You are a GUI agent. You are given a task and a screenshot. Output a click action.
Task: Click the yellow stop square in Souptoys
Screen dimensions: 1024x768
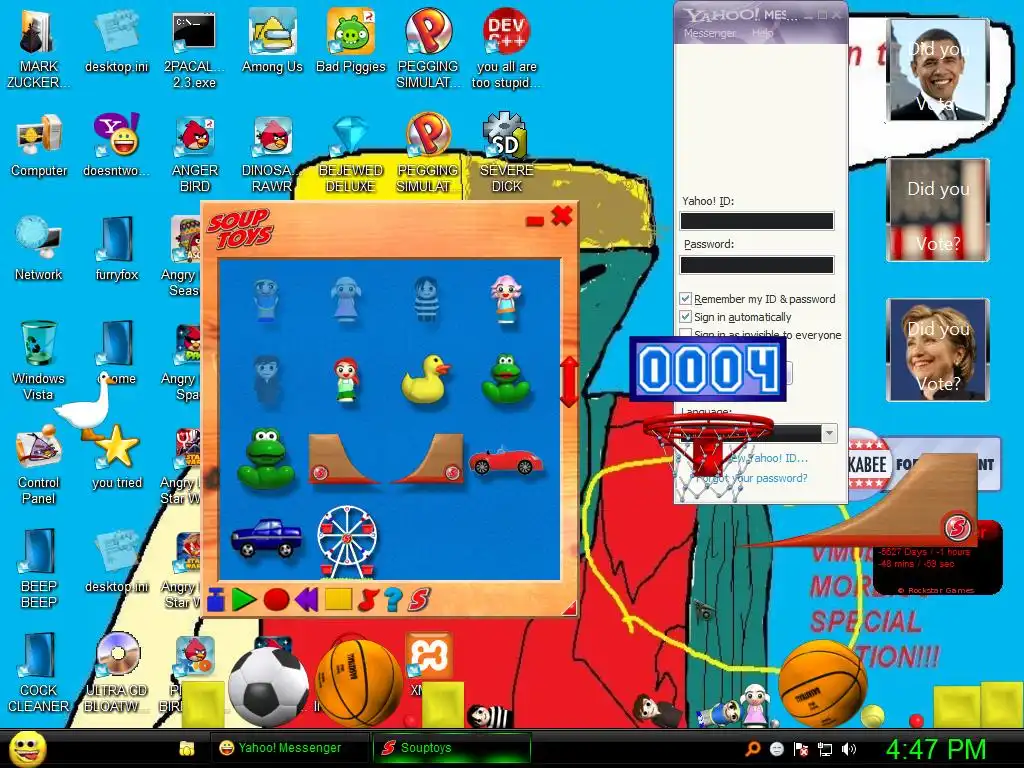338,600
